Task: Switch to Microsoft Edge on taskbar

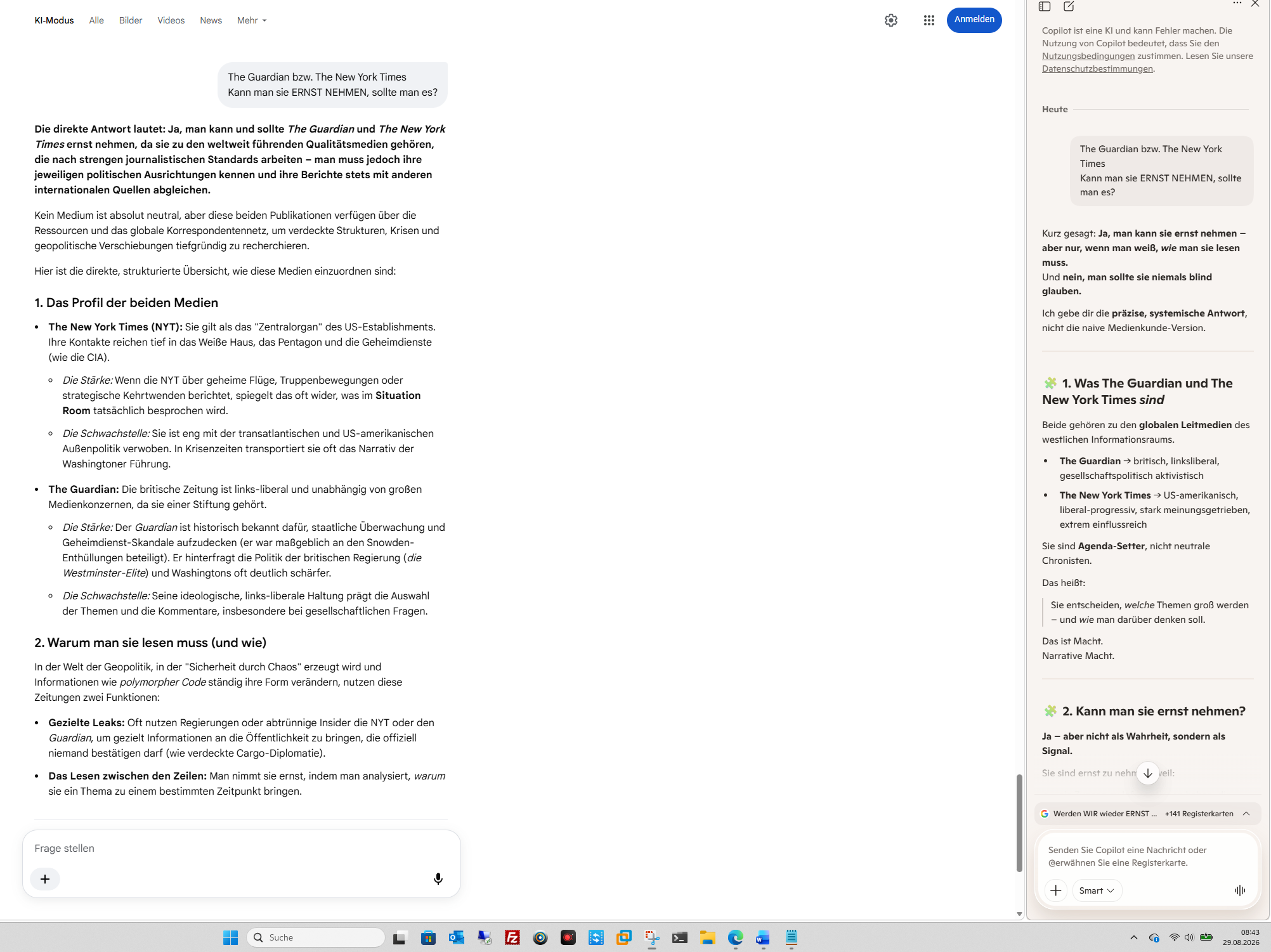Action: pos(736,937)
